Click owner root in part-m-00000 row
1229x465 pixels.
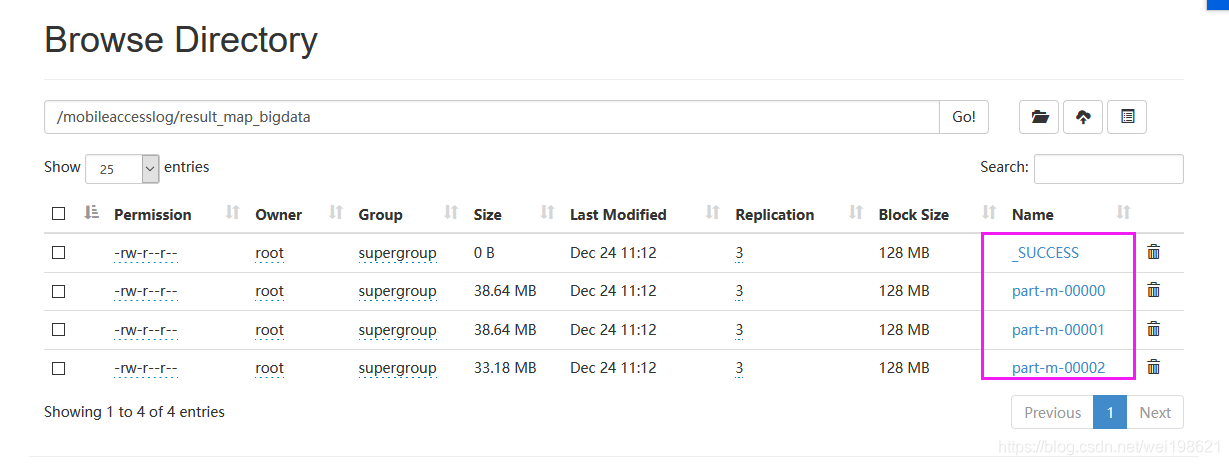(x=269, y=291)
